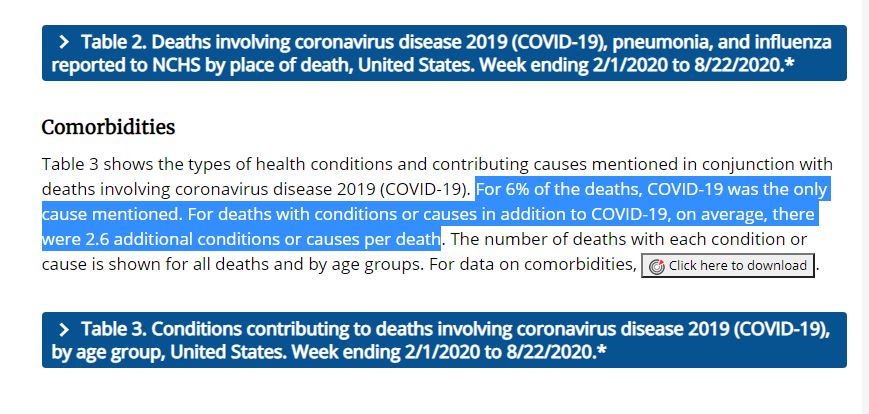
Task: Click the 'Click here to download' button
Action: [x=728, y=266]
